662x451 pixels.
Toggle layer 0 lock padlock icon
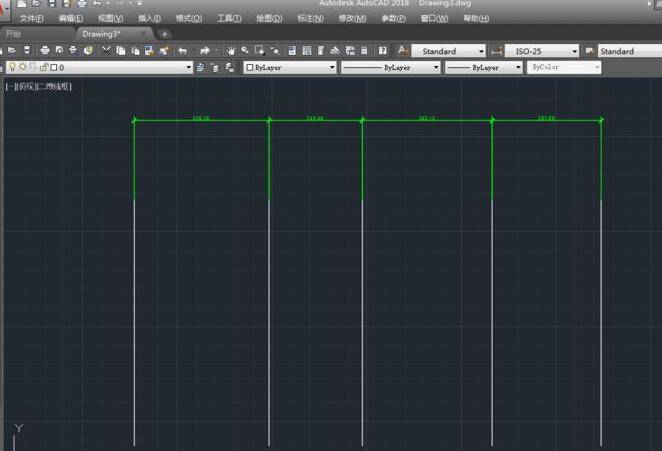click(42, 67)
